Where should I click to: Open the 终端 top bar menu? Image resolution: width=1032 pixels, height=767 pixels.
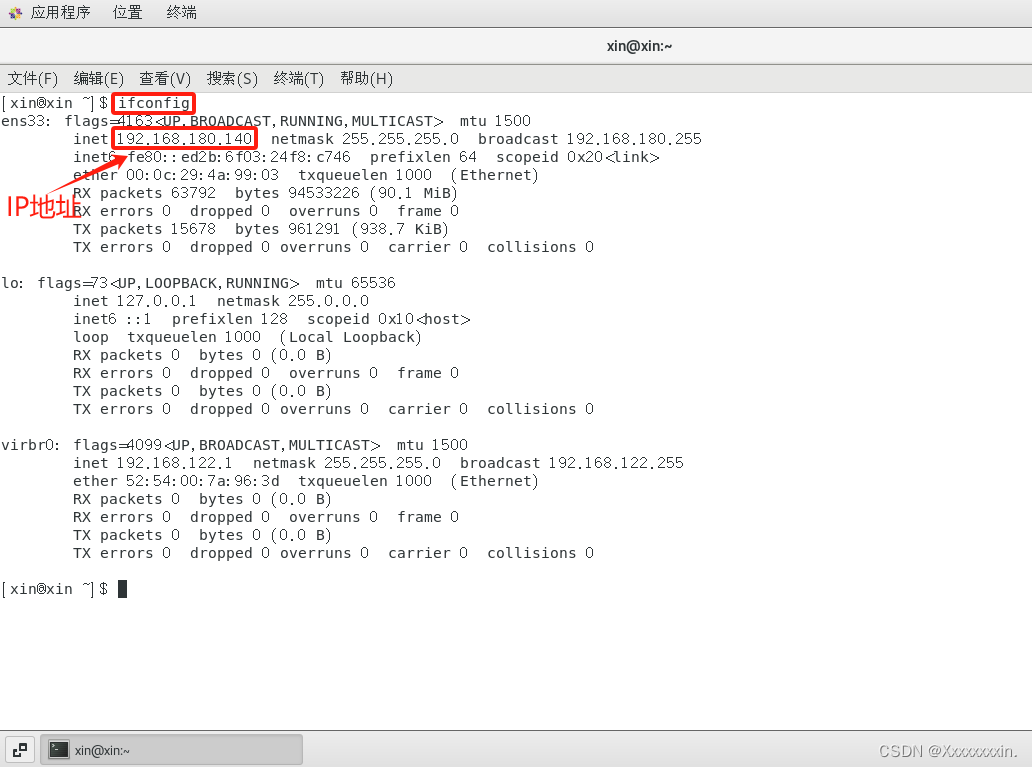182,13
